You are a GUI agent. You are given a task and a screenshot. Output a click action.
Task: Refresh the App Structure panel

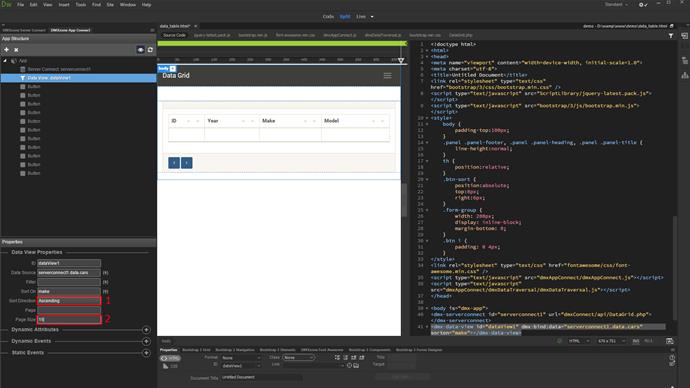tap(150, 50)
